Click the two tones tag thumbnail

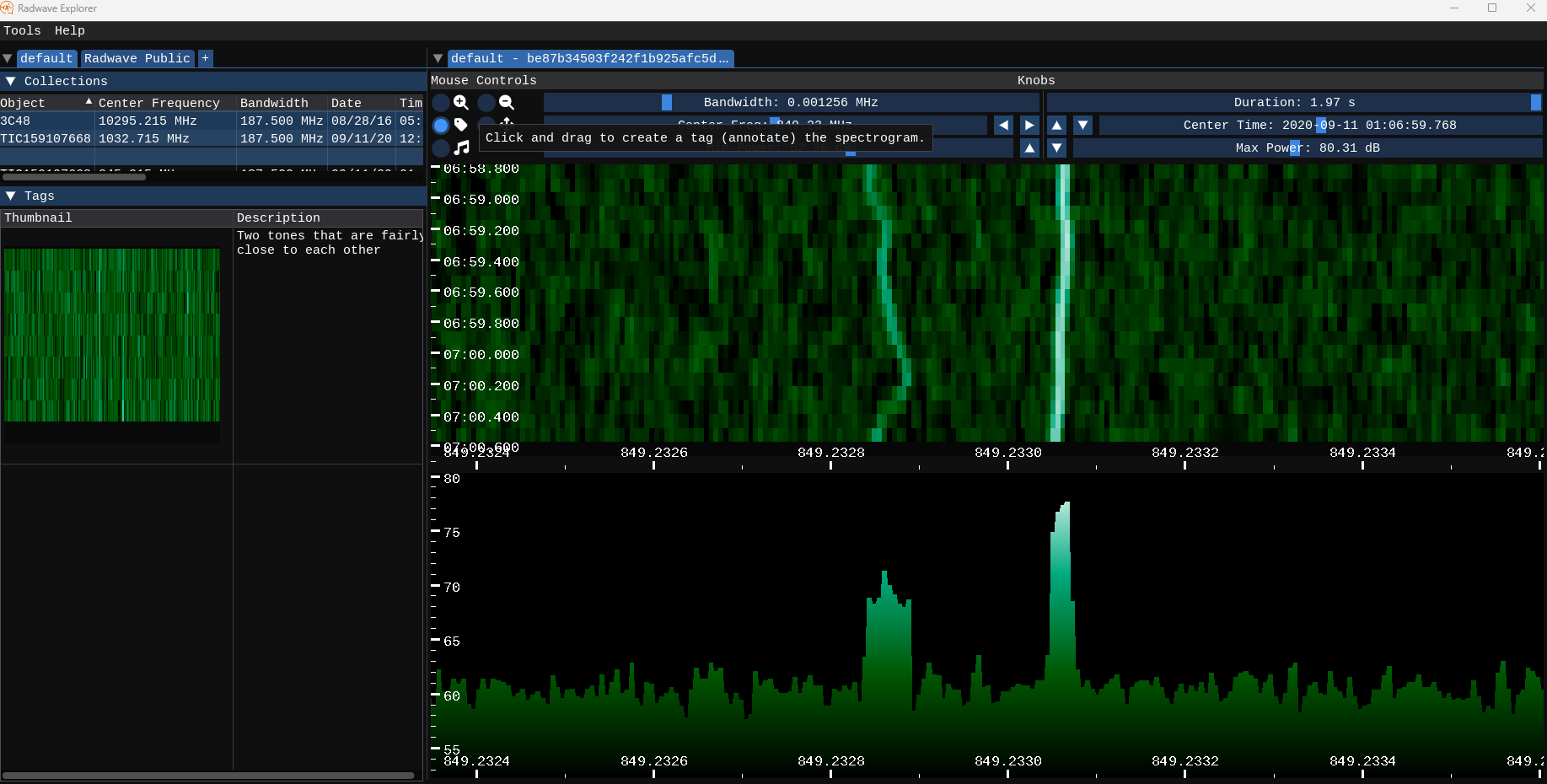click(112, 335)
